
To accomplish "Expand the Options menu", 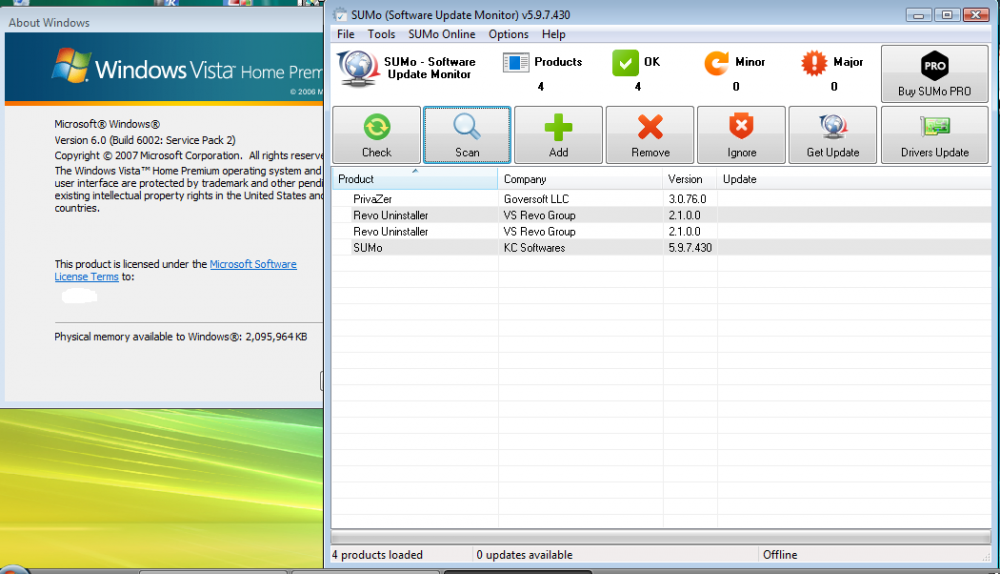I will click(x=508, y=34).
